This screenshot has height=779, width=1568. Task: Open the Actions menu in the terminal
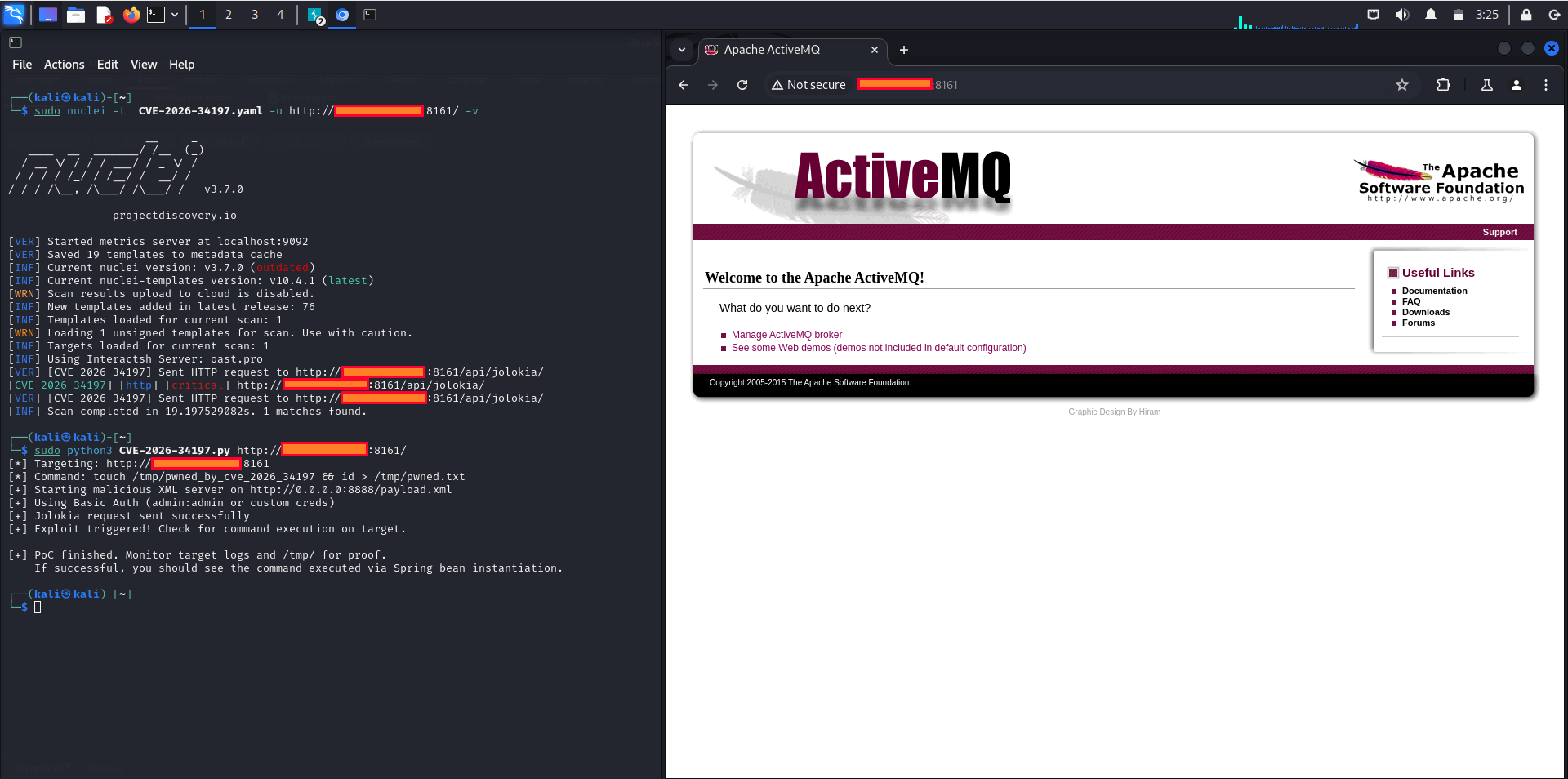coord(64,64)
